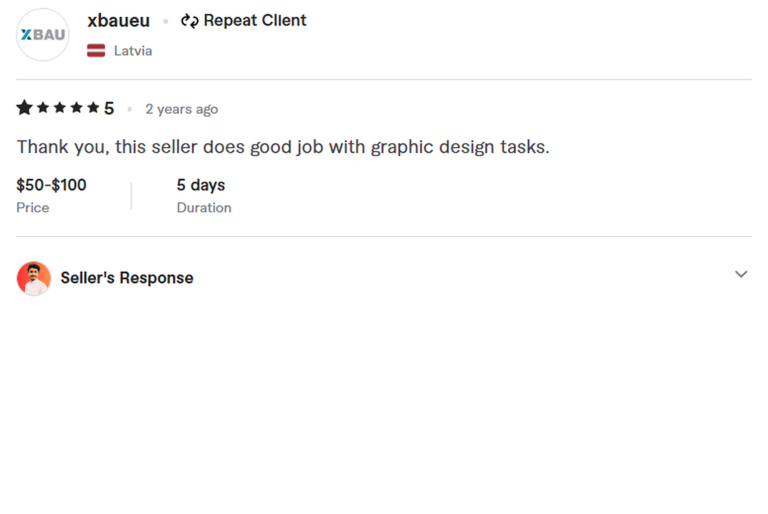The width and height of the screenshot is (768, 514).
Task: Expand the Seller's Response section
Action: click(384, 278)
